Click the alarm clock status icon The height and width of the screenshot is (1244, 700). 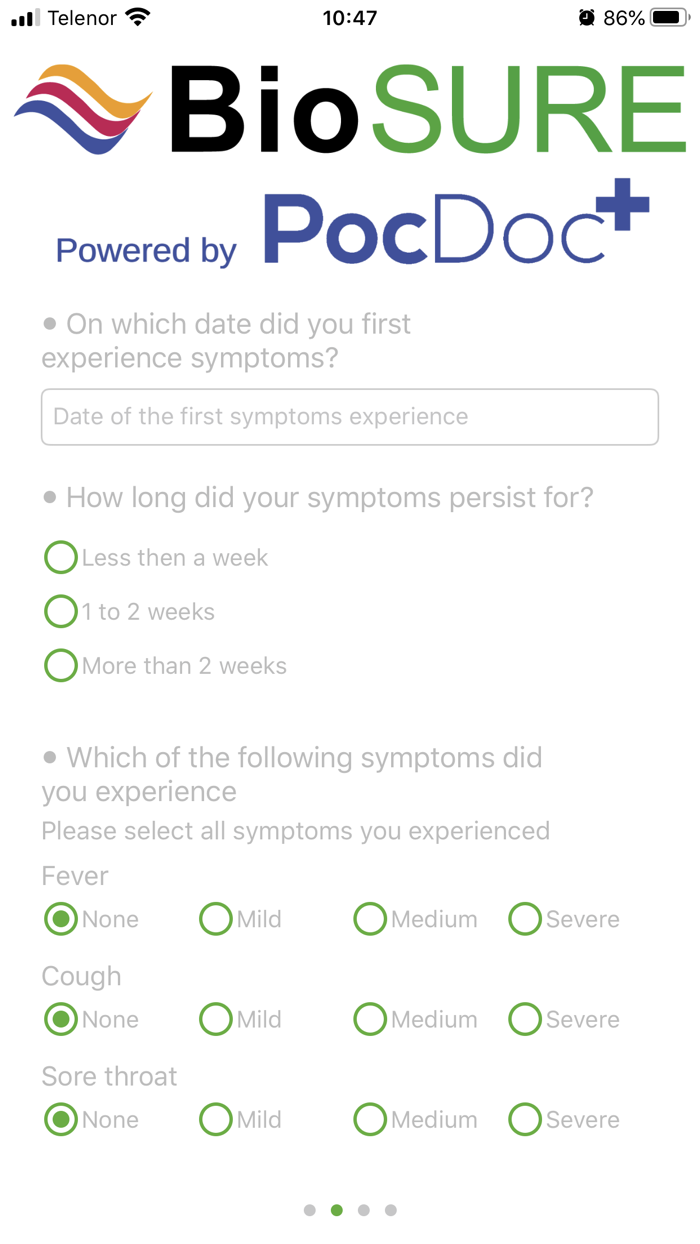[x=585, y=16]
